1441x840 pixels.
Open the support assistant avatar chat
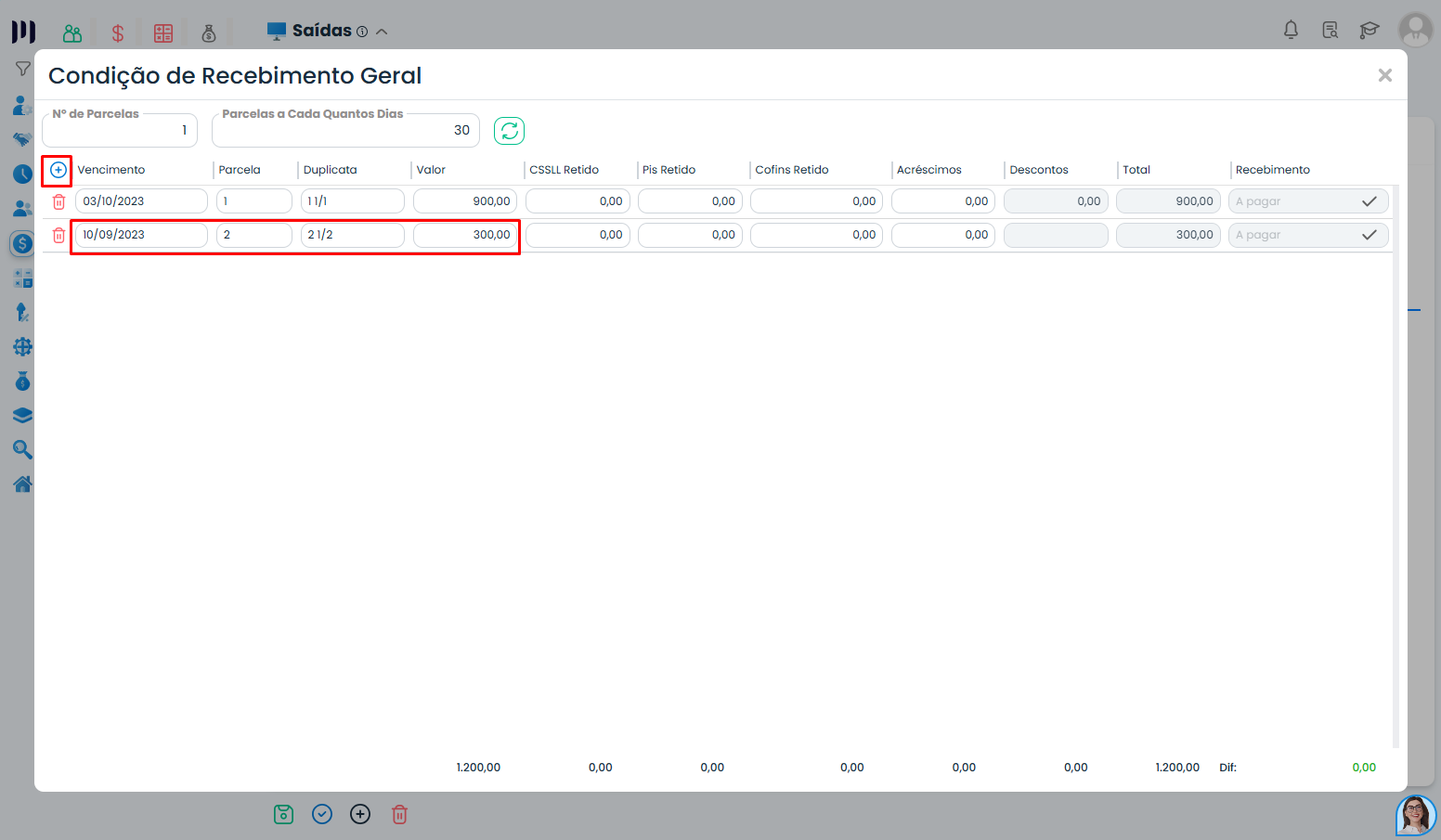(x=1415, y=815)
